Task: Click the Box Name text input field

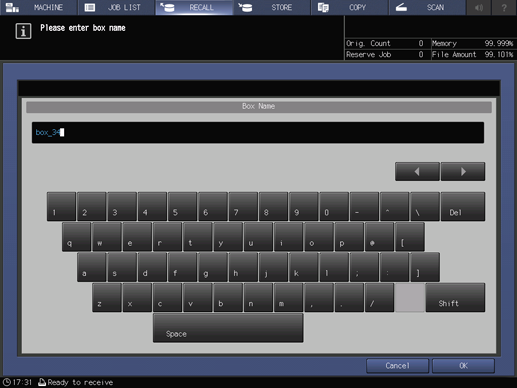Action: coord(258,133)
